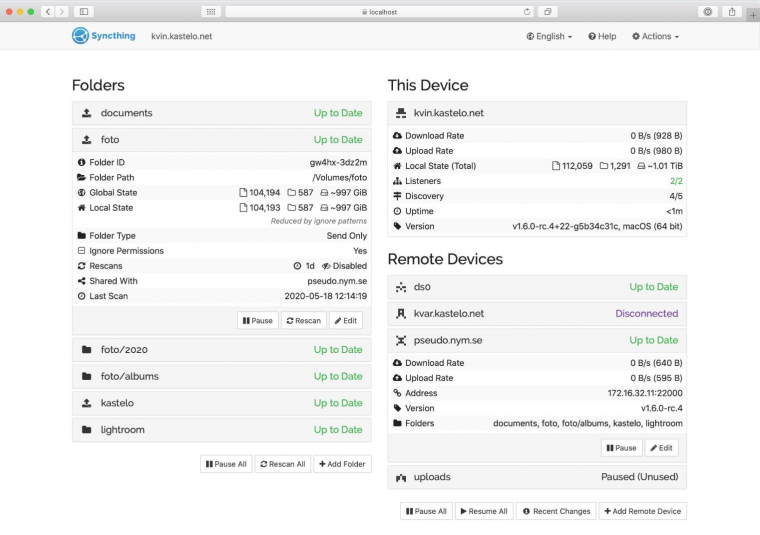Click the Syncthing logo icon
This screenshot has width=760, height=535.
point(80,36)
